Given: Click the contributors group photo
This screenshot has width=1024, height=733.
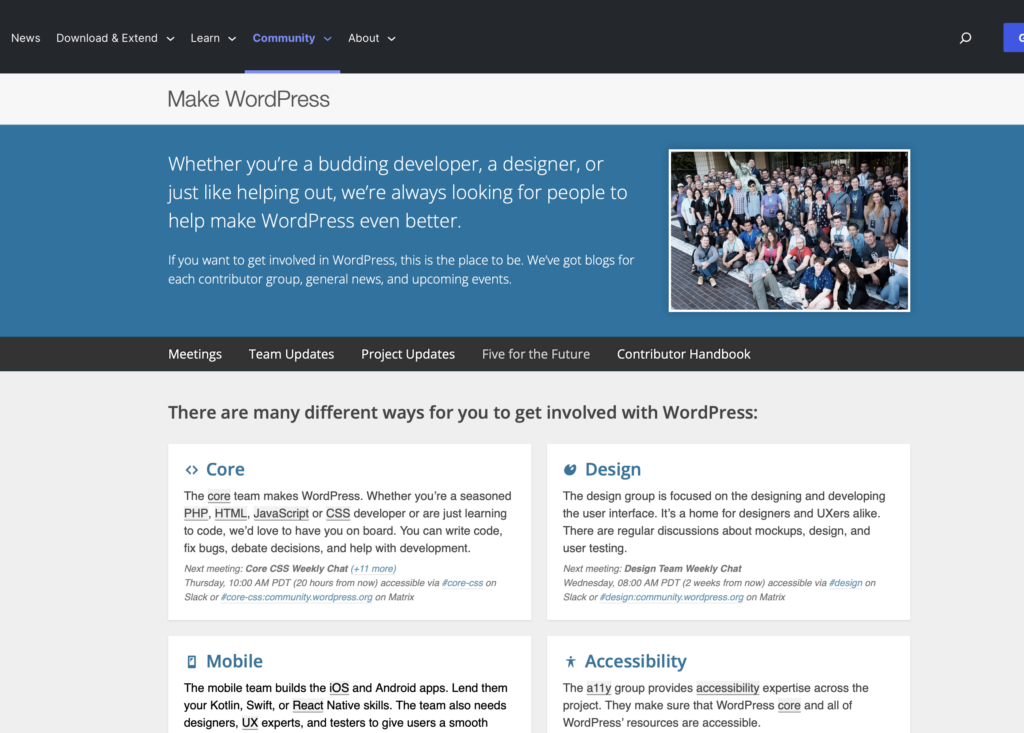Looking at the screenshot, I should (x=789, y=231).
